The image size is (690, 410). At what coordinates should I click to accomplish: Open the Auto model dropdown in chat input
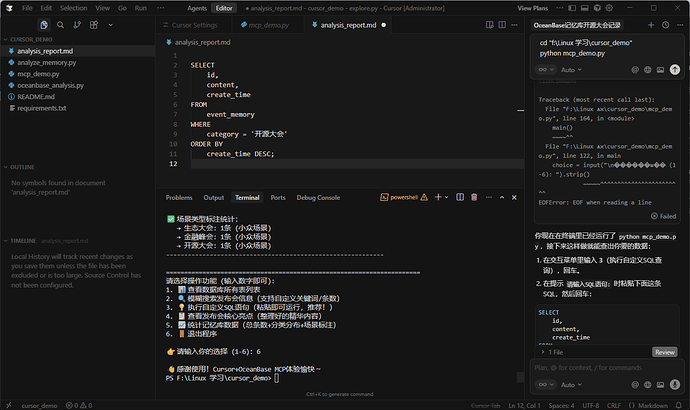pos(568,384)
